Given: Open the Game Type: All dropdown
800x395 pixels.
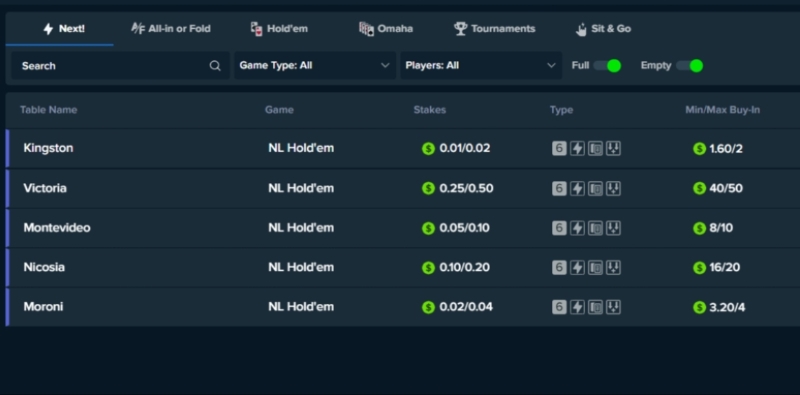Looking at the screenshot, I should click(x=315, y=65).
